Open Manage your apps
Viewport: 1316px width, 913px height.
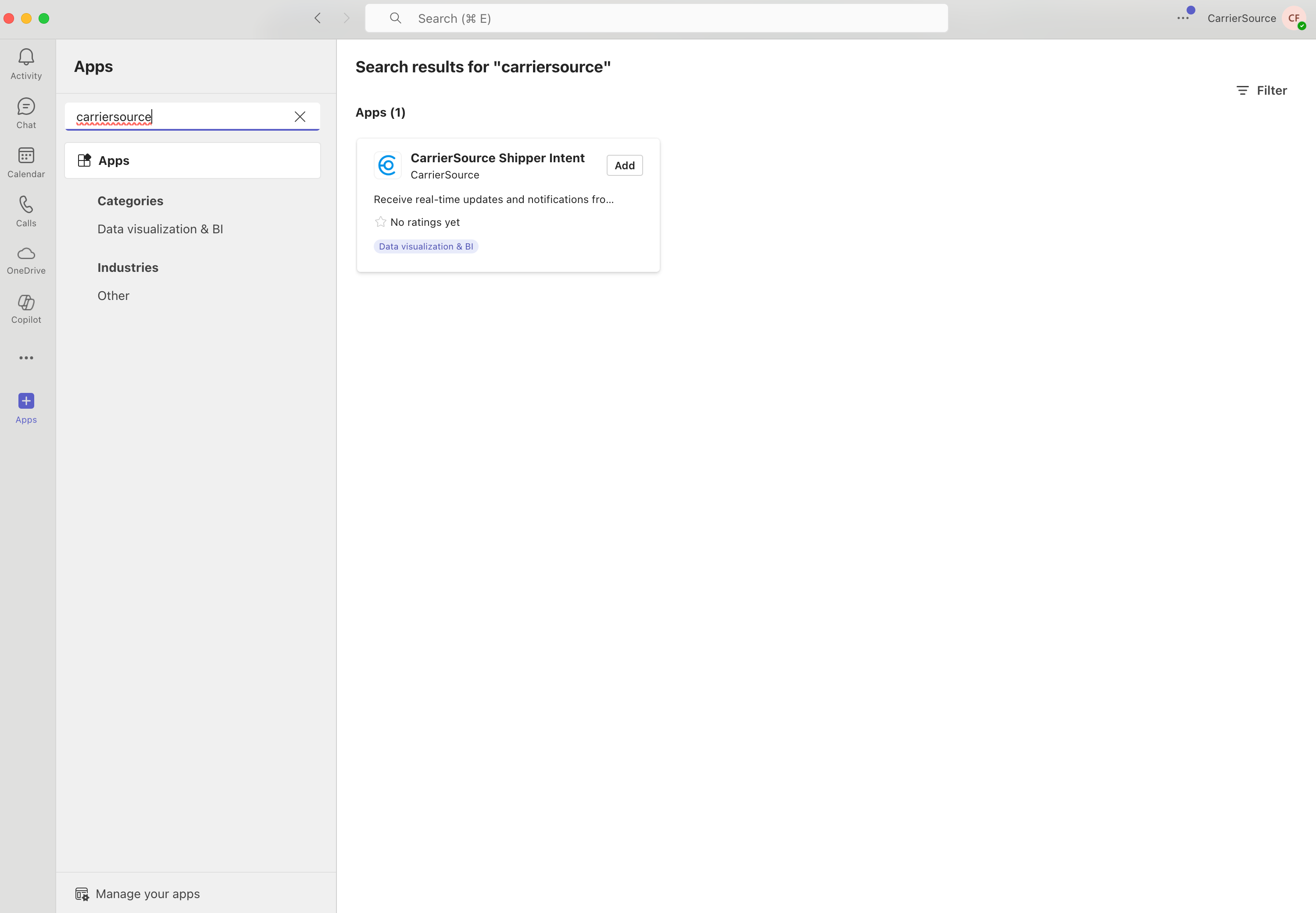point(138,894)
